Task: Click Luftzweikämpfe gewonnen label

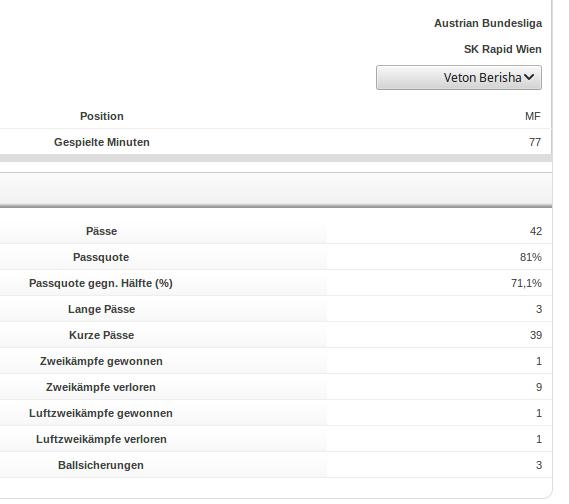Action: tap(101, 413)
